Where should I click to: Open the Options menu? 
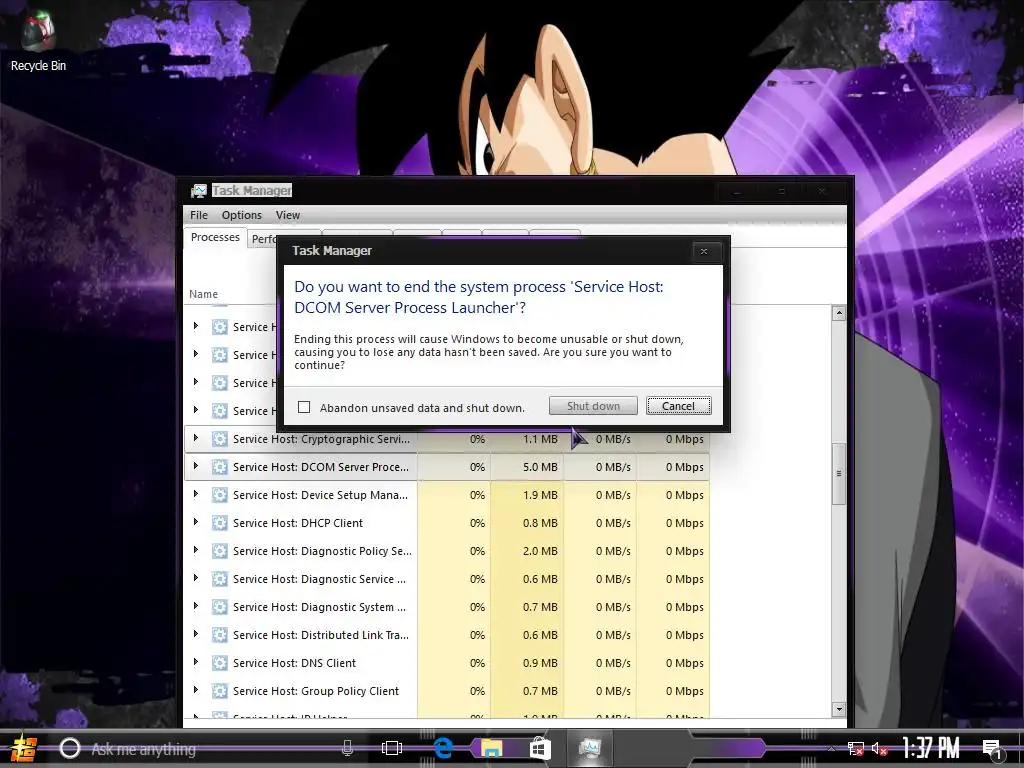(x=242, y=215)
